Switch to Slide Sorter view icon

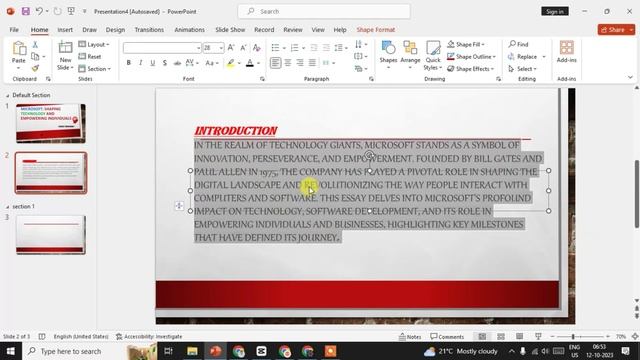point(501,336)
